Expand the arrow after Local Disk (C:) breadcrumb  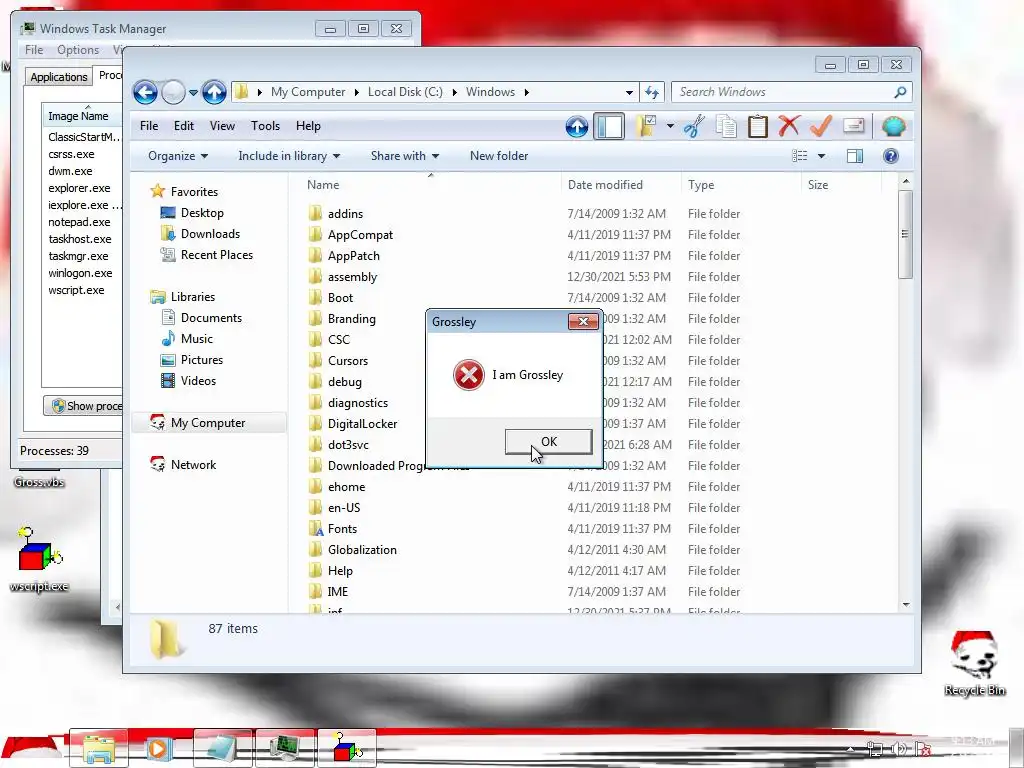(x=455, y=92)
